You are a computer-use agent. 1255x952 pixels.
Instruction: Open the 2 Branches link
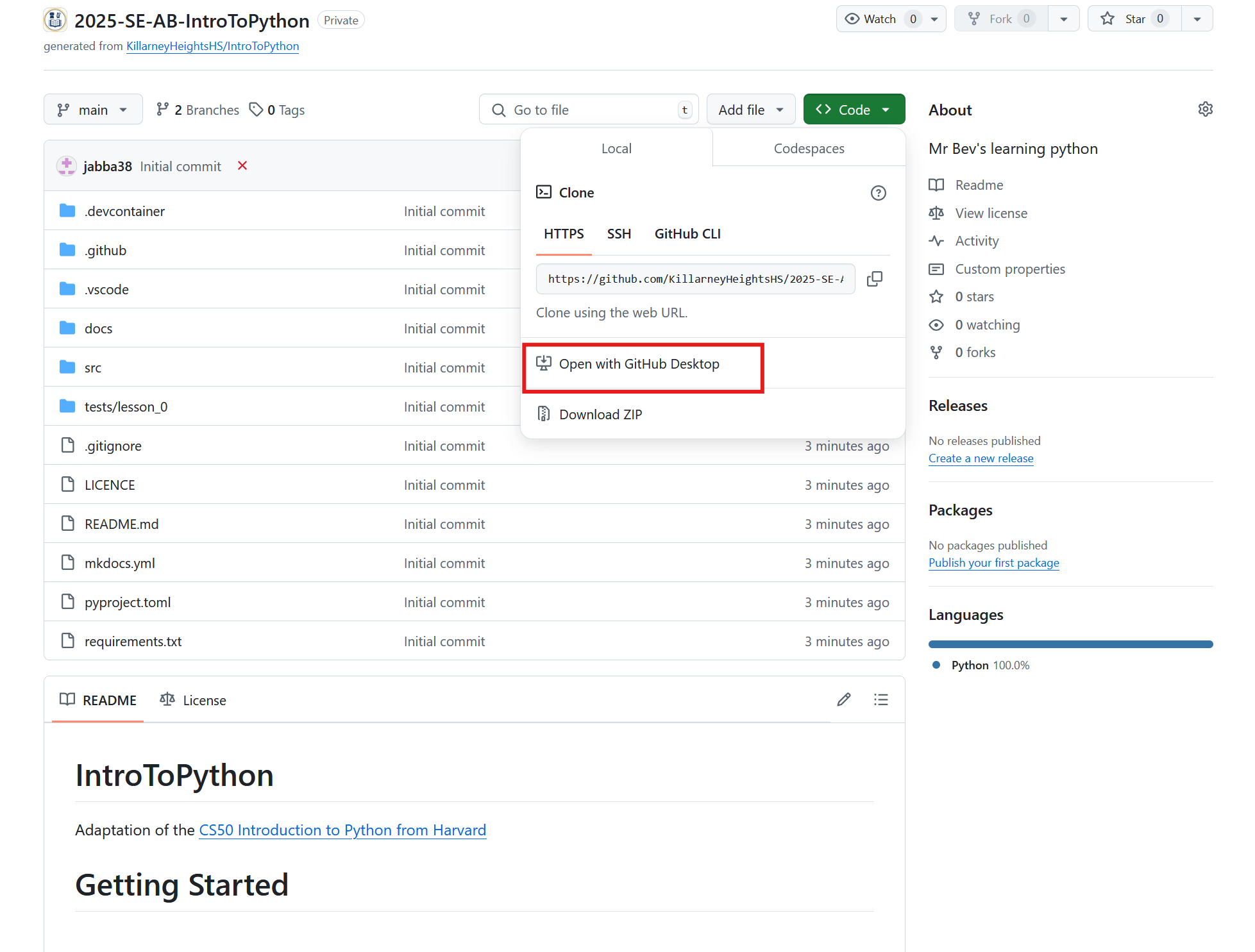198,110
